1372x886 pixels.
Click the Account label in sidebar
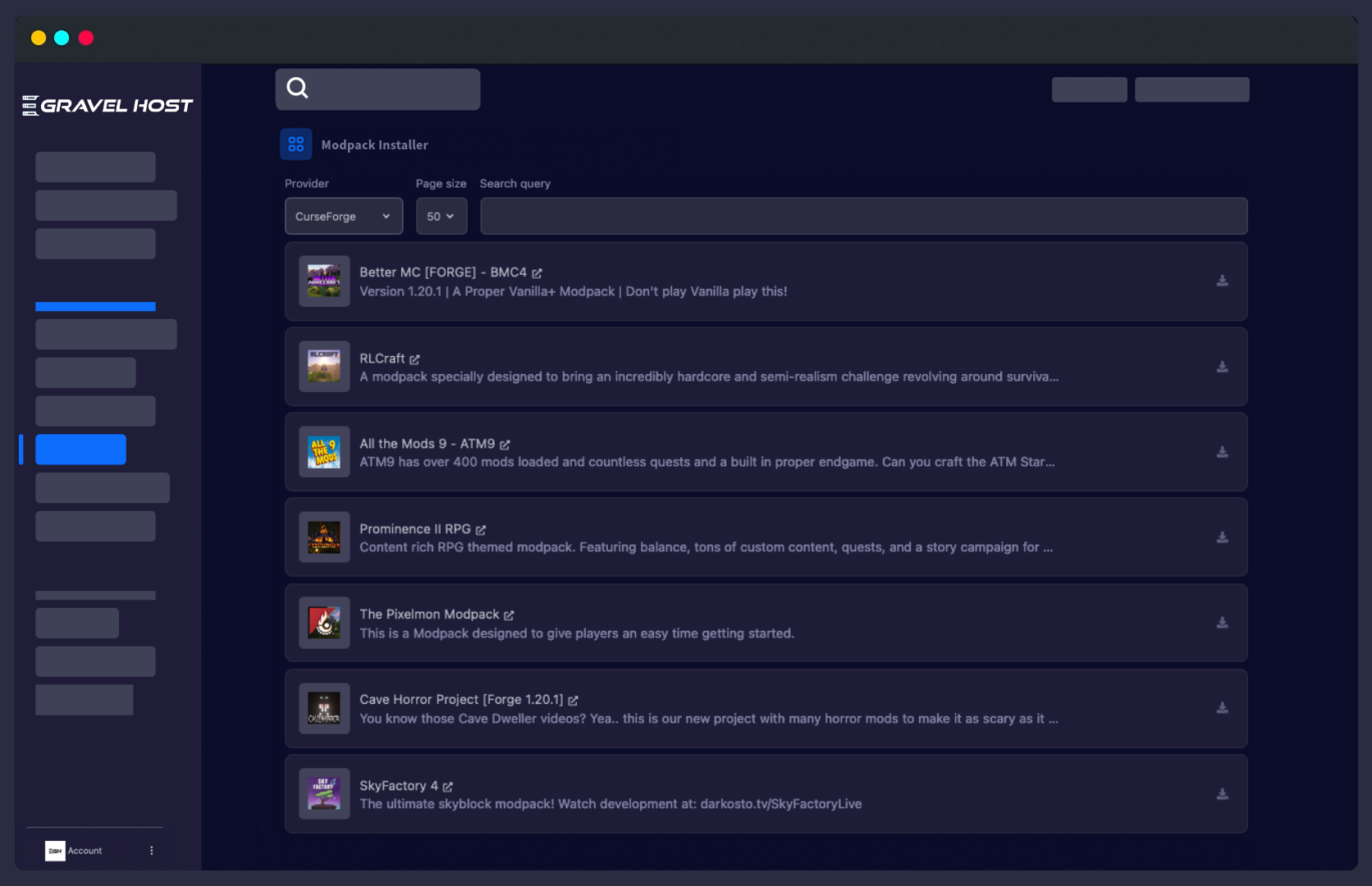point(85,851)
